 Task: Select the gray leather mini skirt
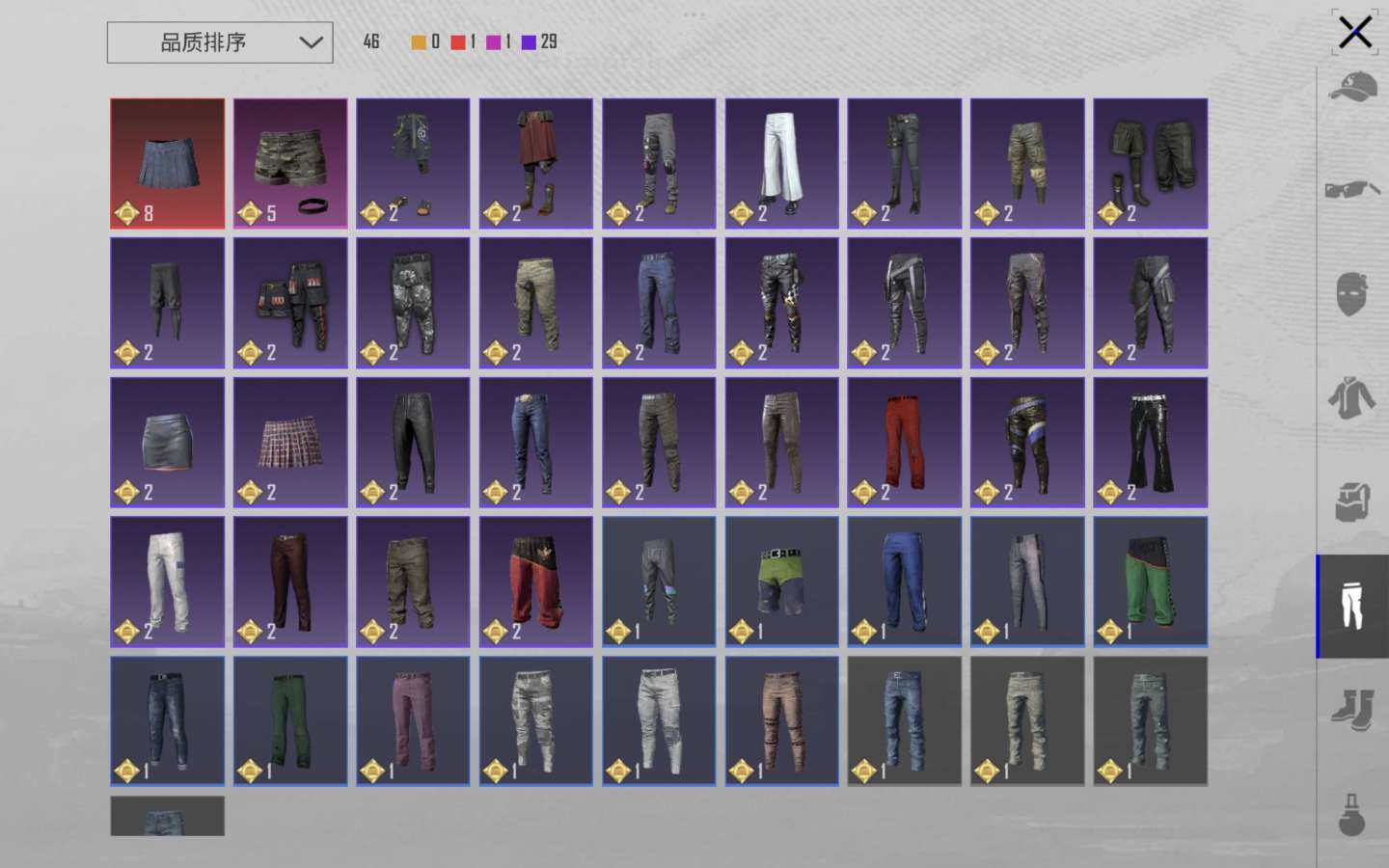[167, 442]
